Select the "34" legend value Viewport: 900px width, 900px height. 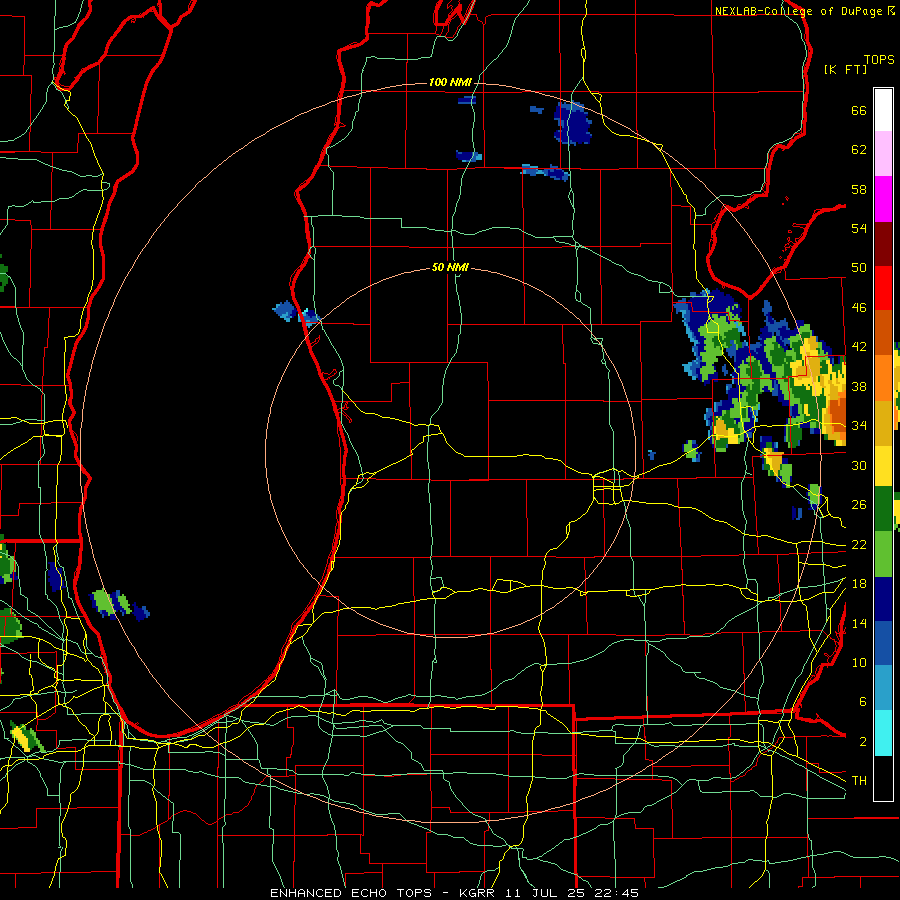(x=859, y=426)
